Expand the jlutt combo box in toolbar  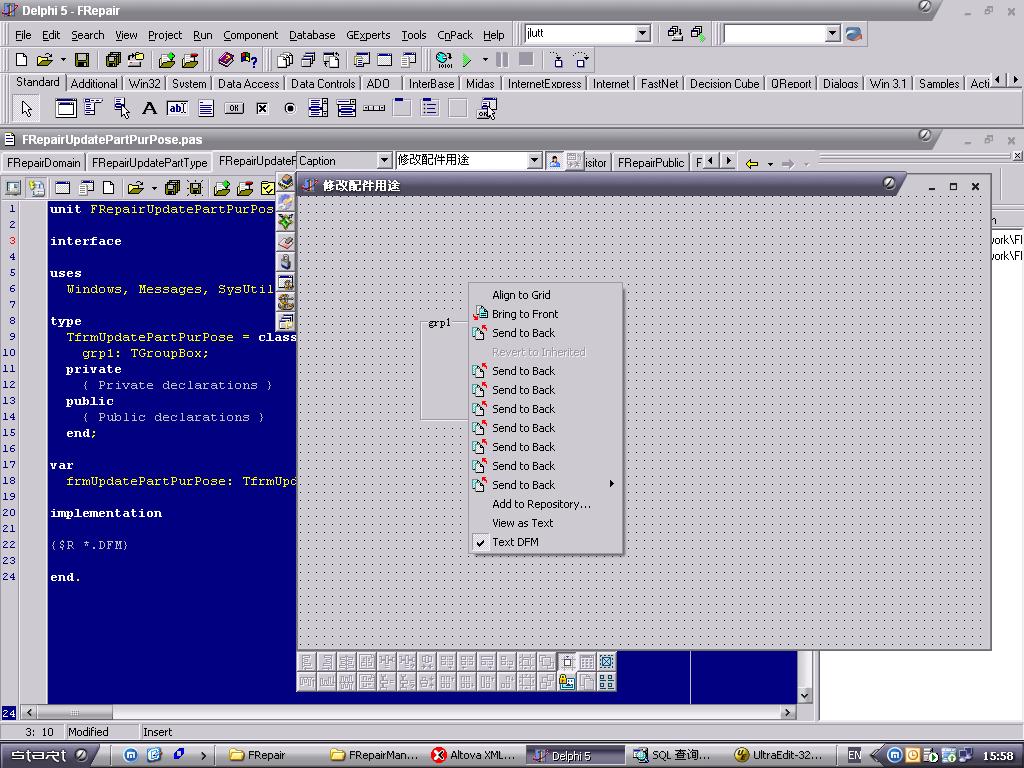(x=643, y=34)
